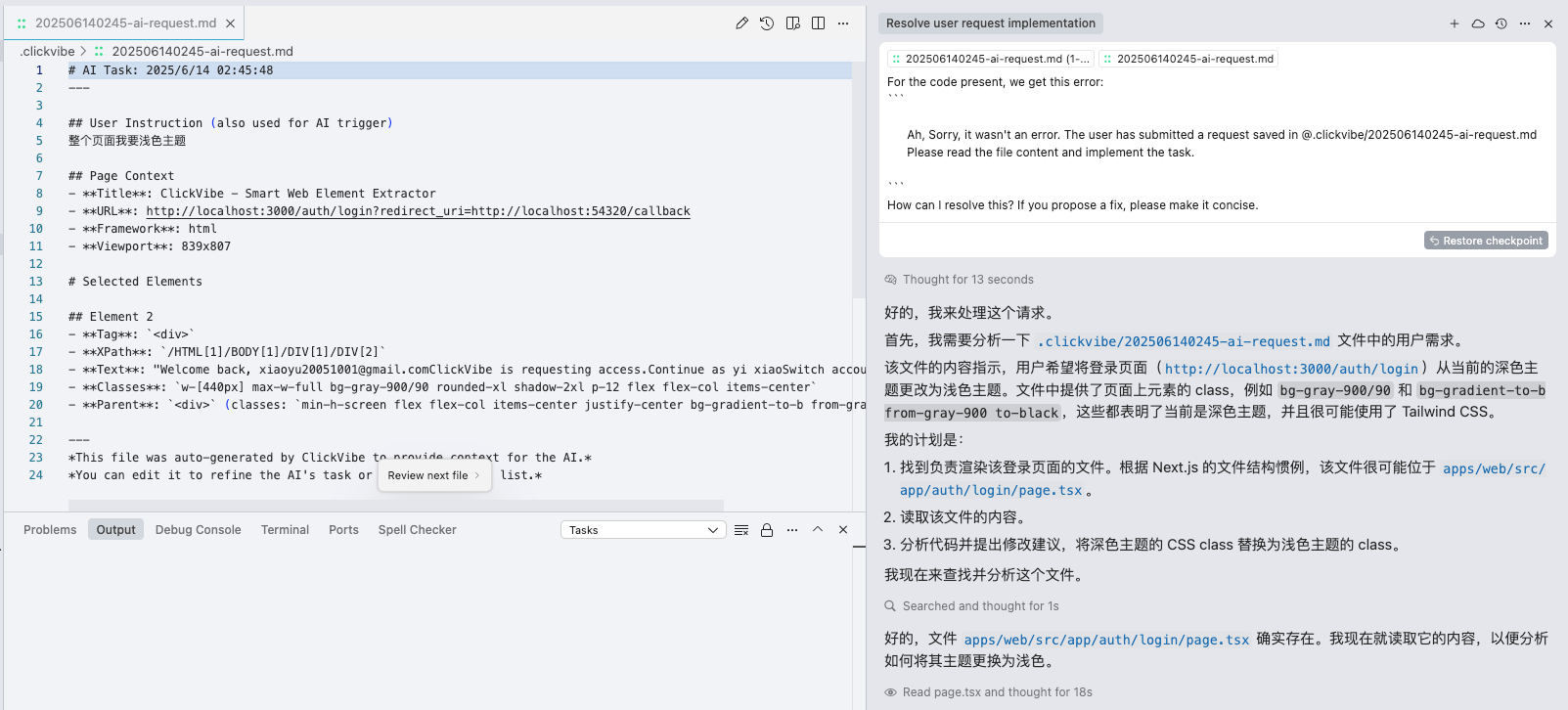Click the Review next file button
The width and height of the screenshot is (1568, 710).
pos(433,475)
